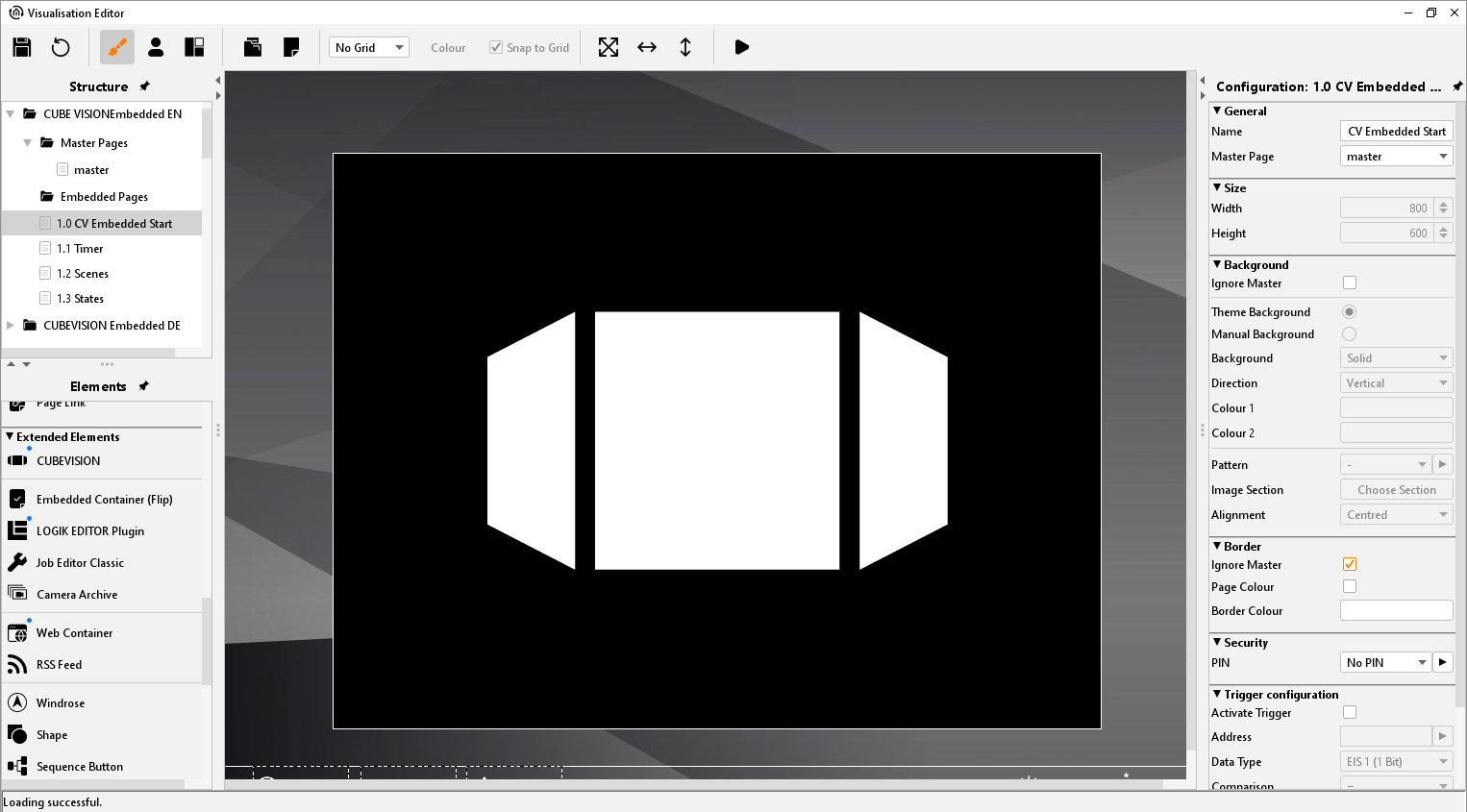The image size is (1467, 812).
Task: Click the Save icon in the toolbar
Action: (x=22, y=47)
